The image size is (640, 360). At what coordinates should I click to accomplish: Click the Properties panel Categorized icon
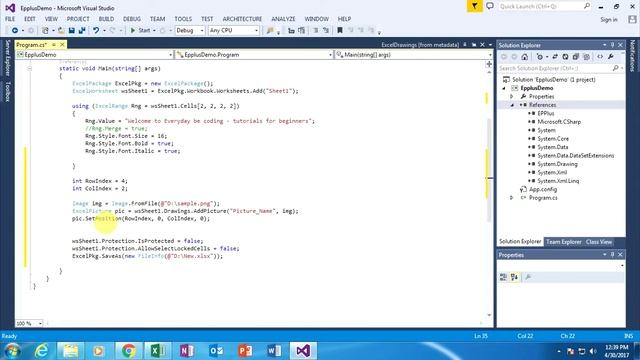[x=503, y=277]
